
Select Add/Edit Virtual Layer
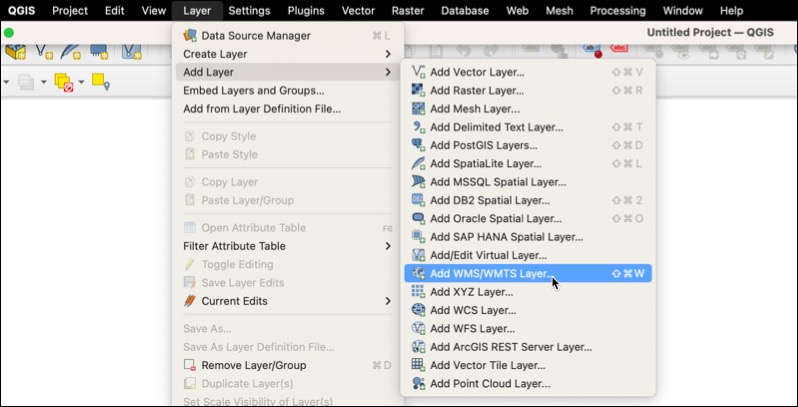coord(528,255)
